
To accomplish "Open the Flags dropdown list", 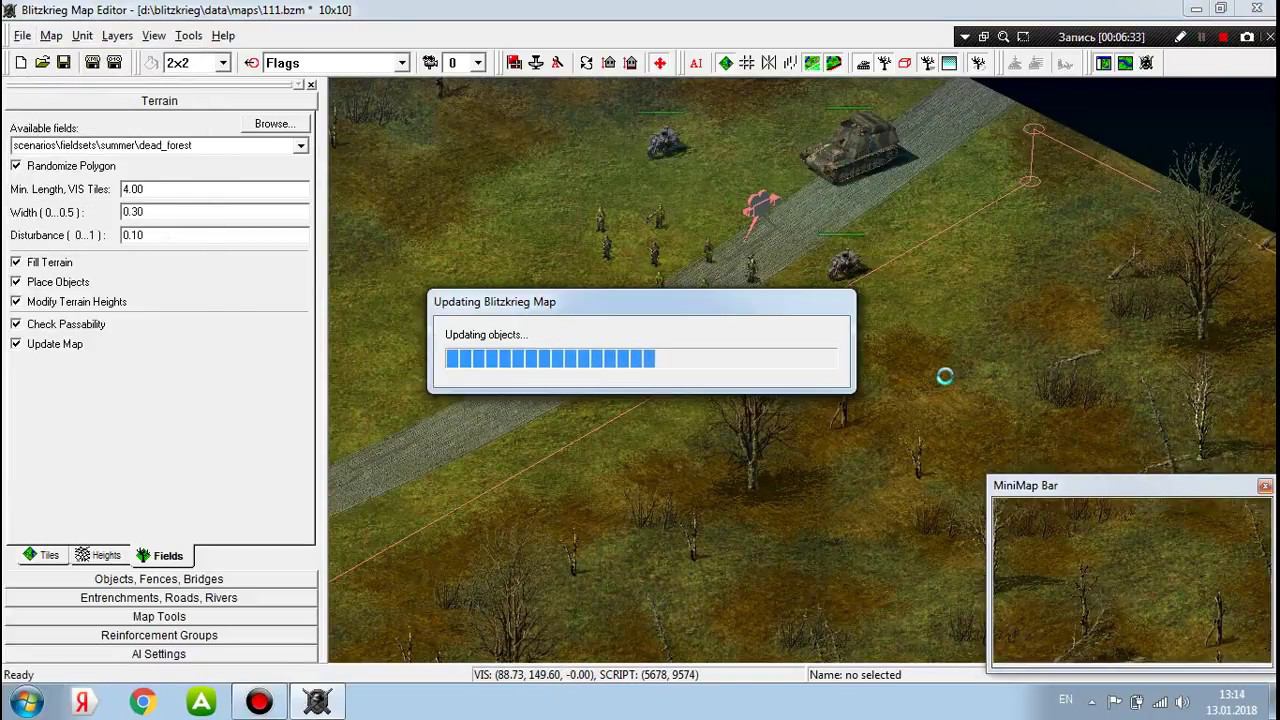I will 402,63.
